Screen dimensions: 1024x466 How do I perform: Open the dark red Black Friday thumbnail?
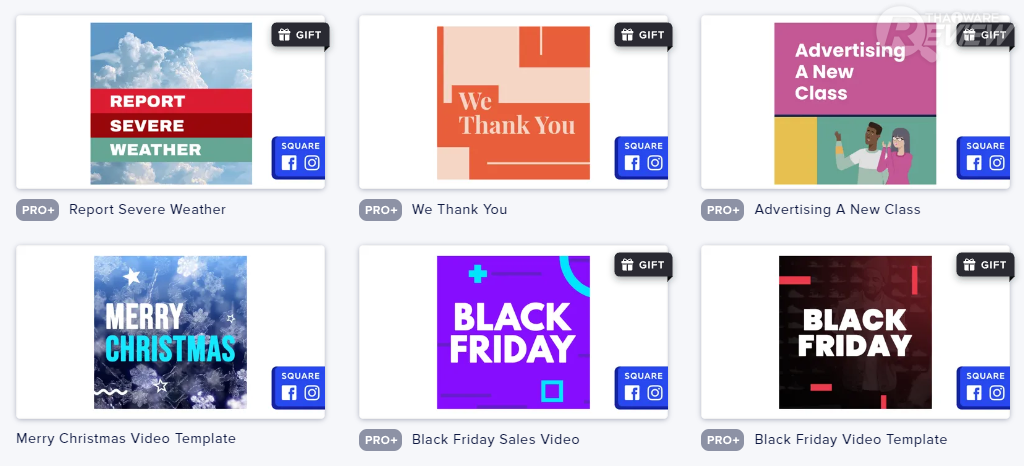(x=855, y=332)
